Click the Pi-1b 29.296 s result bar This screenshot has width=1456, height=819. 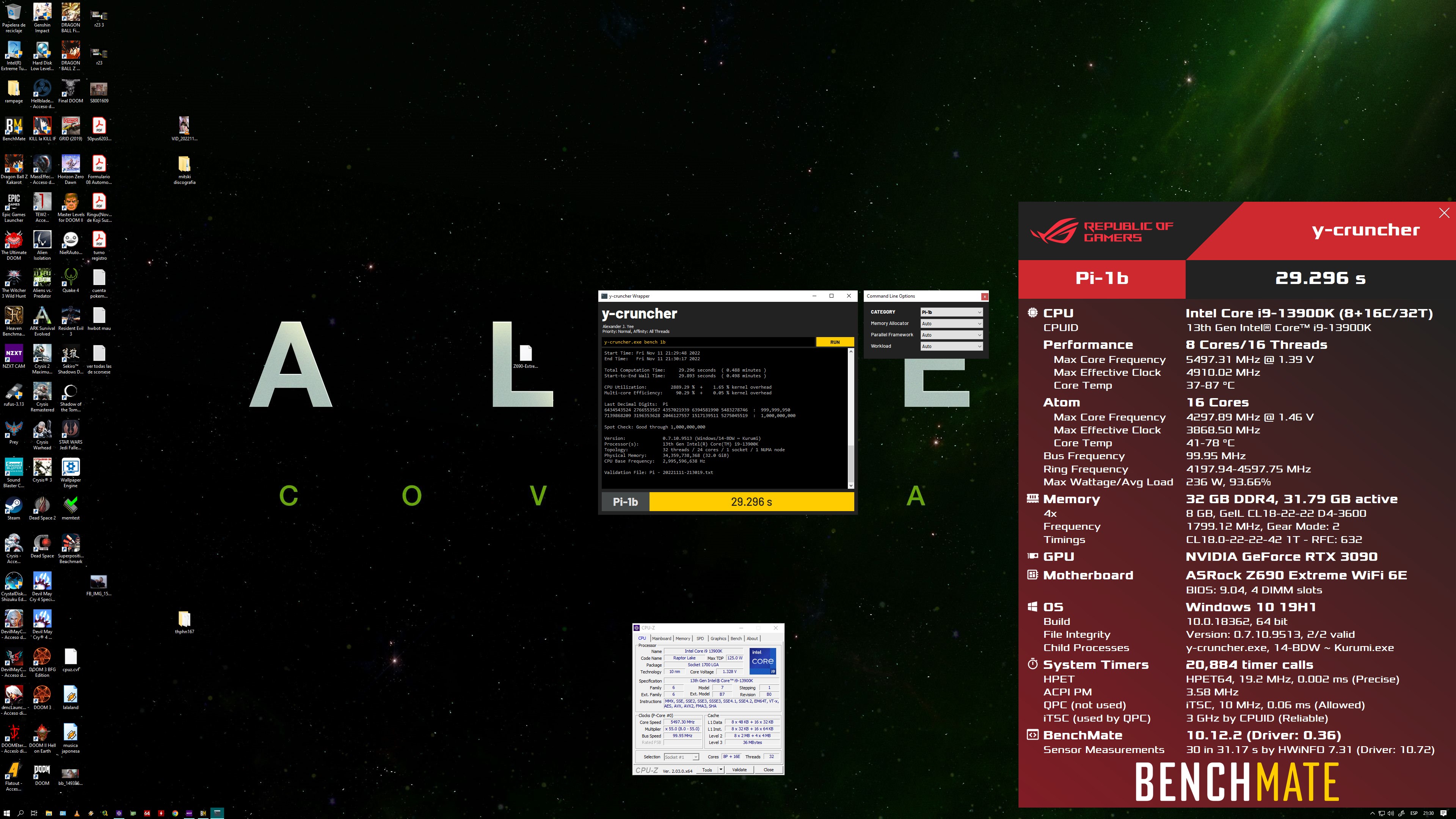tap(728, 501)
